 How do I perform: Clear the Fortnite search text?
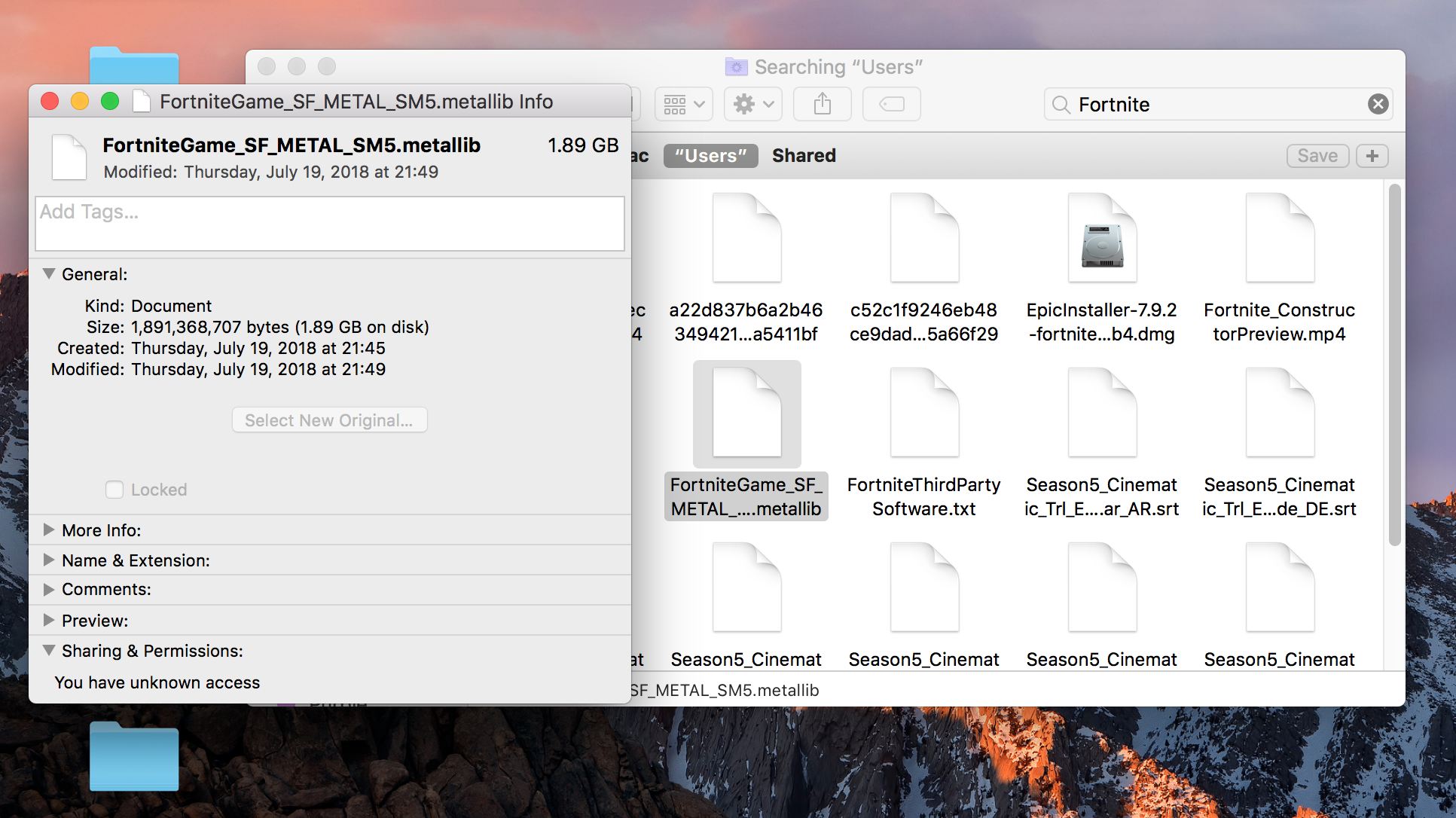[1378, 104]
